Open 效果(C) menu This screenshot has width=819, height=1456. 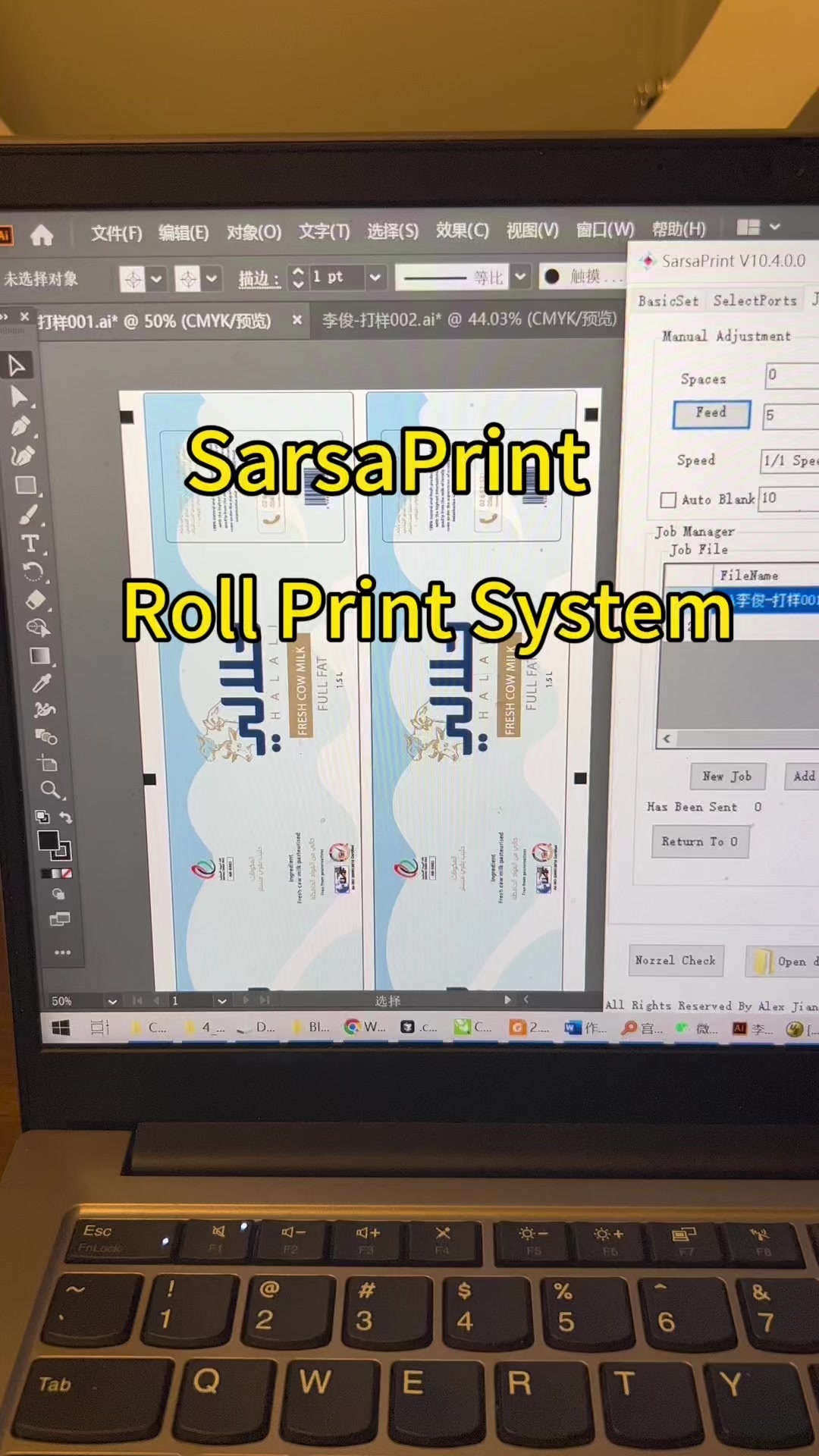(x=462, y=230)
